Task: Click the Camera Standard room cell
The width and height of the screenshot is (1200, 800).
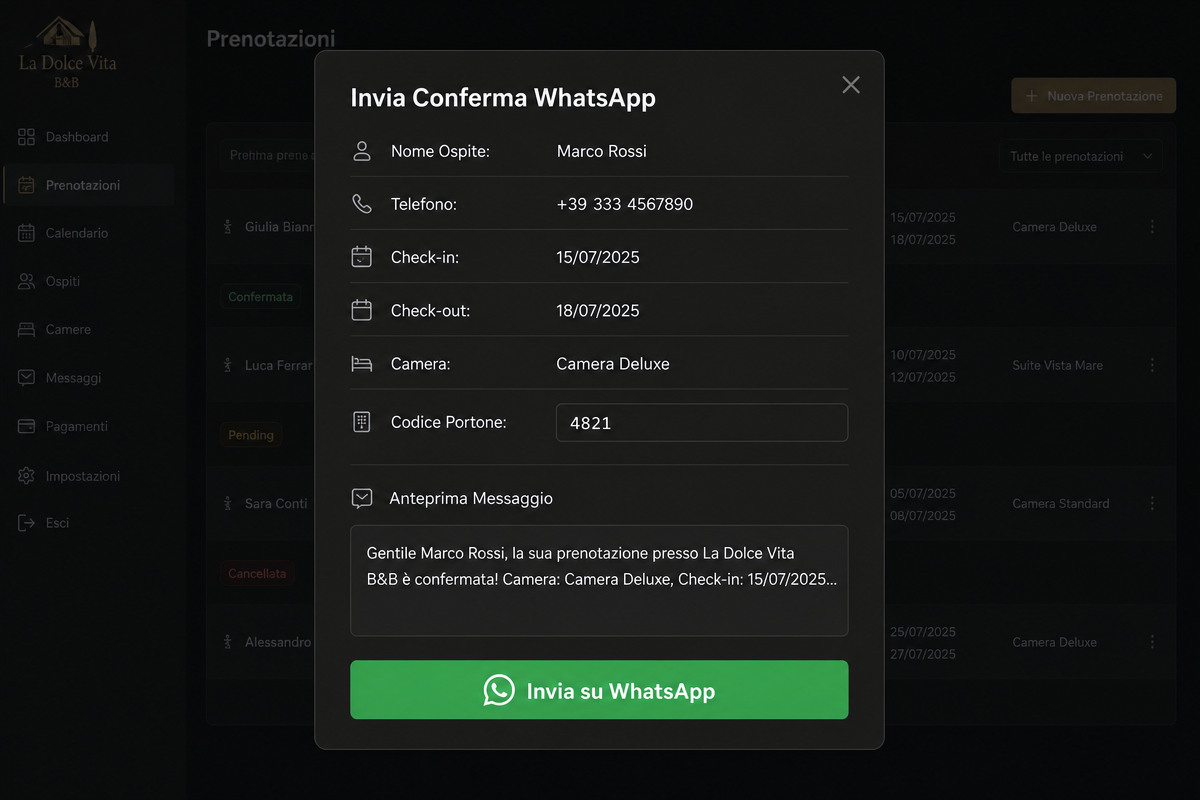Action: (x=1060, y=503)
